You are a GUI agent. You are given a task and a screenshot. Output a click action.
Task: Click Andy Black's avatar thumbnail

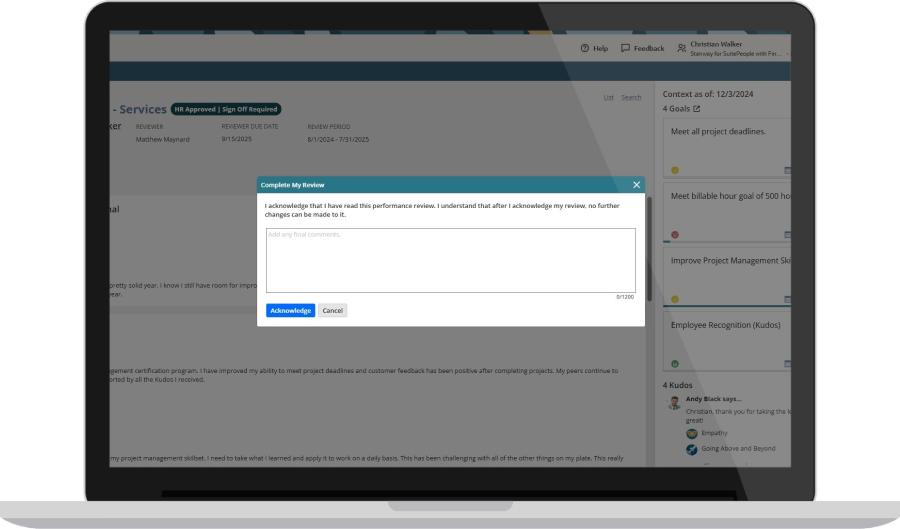(674, 403)
